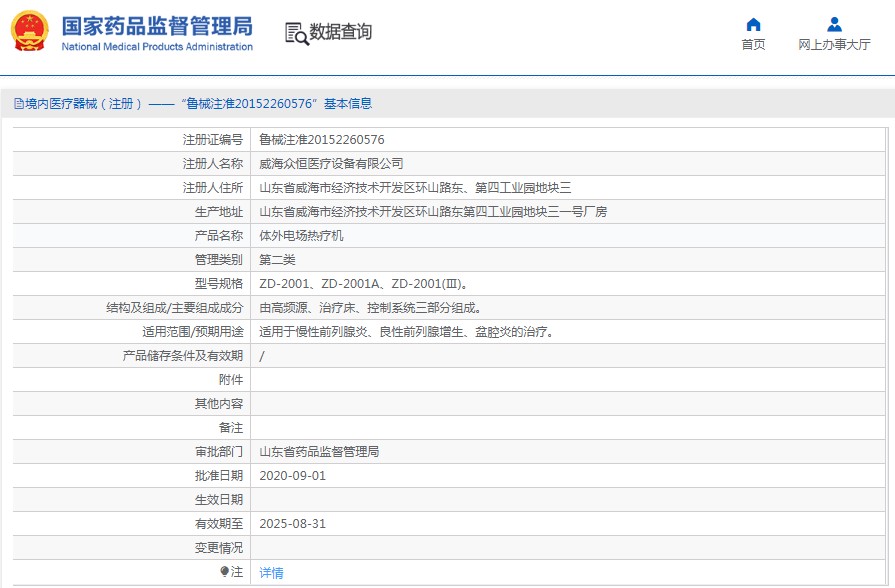Click the 型号规格 row label
895x588 pixels.
[219, 284]
